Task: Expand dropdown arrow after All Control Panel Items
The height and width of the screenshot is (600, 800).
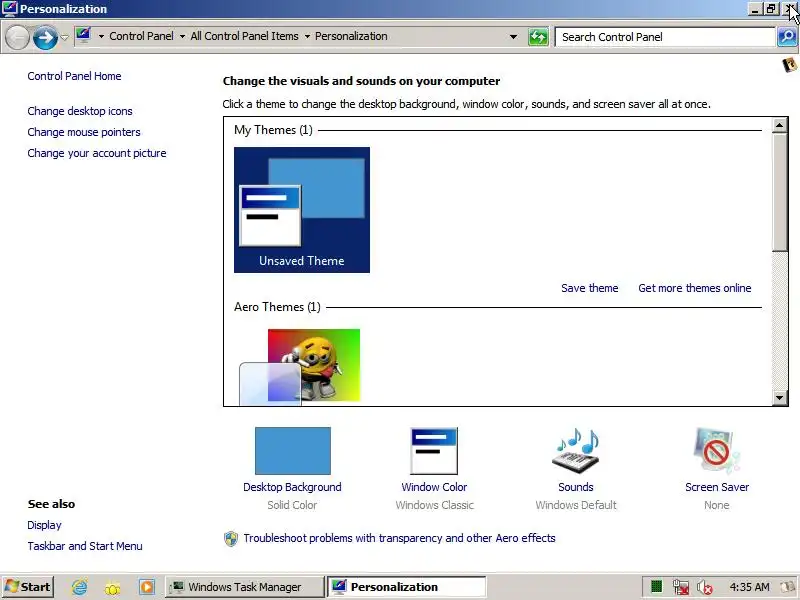Action: click(307, 37)
